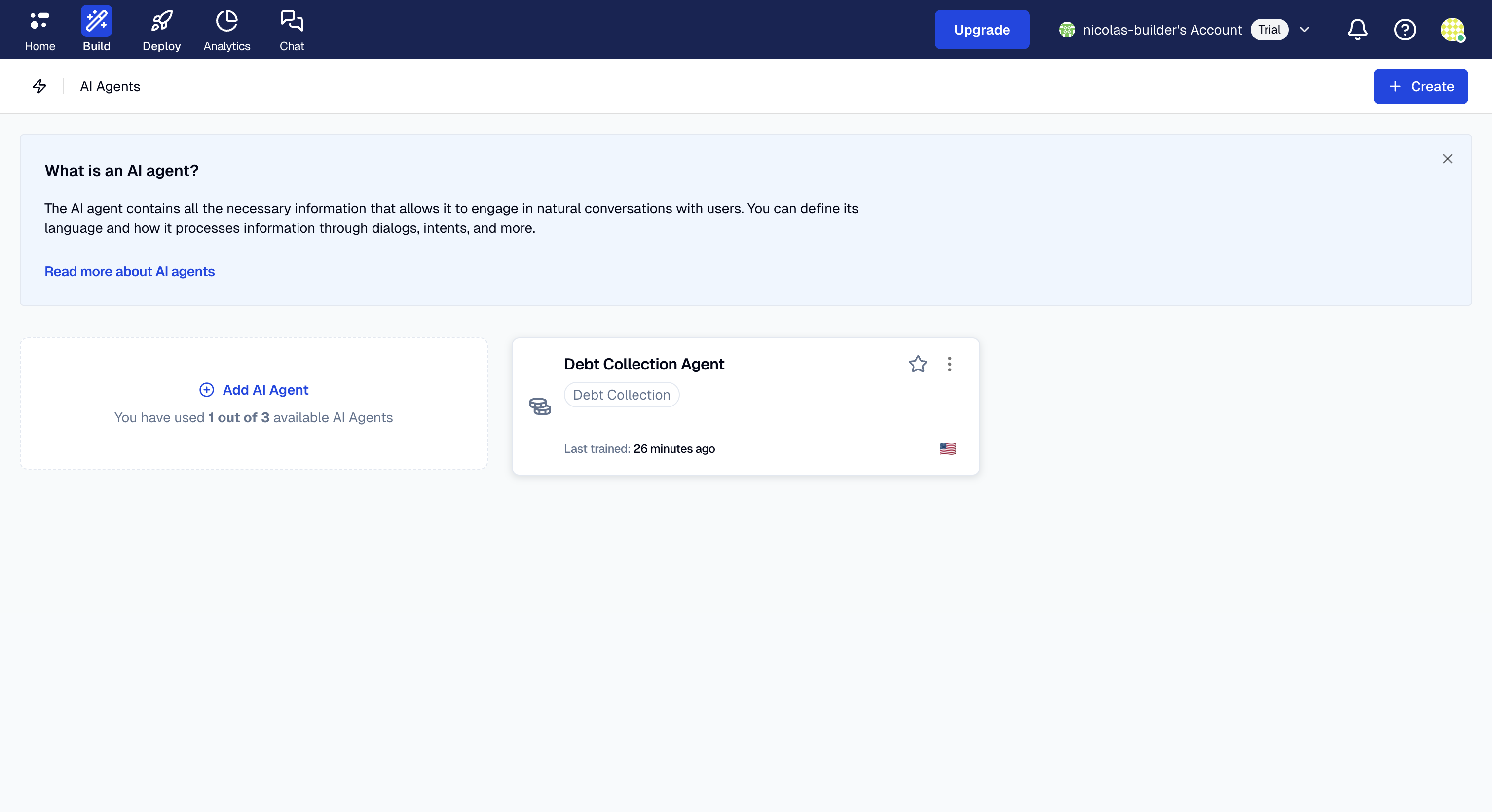Viewport: 1492px width, 812px height.
Task: Click the US flag language icon
Action: 948,449
